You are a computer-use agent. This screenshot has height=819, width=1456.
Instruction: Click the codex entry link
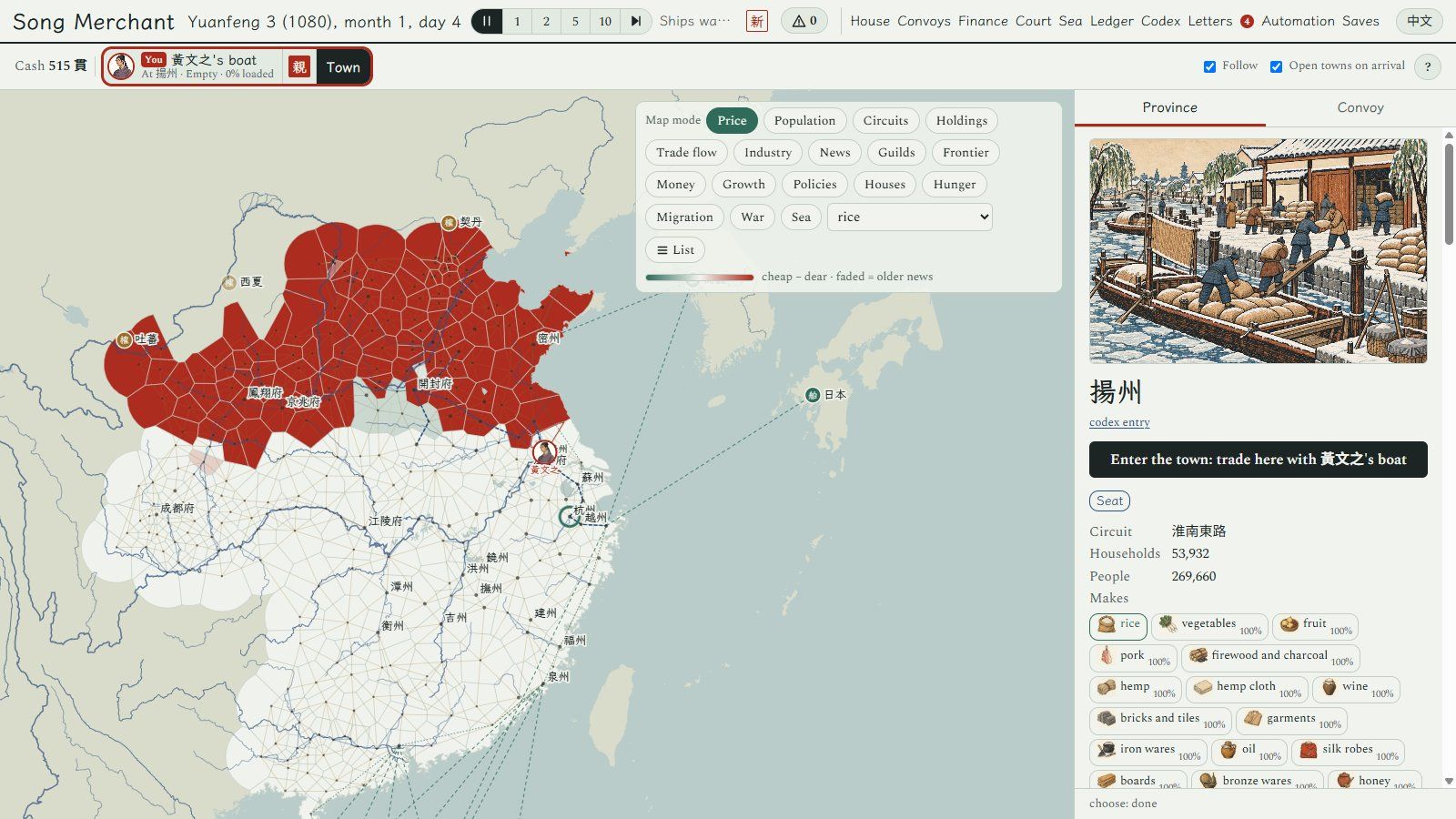click(x=1119, y=422)
